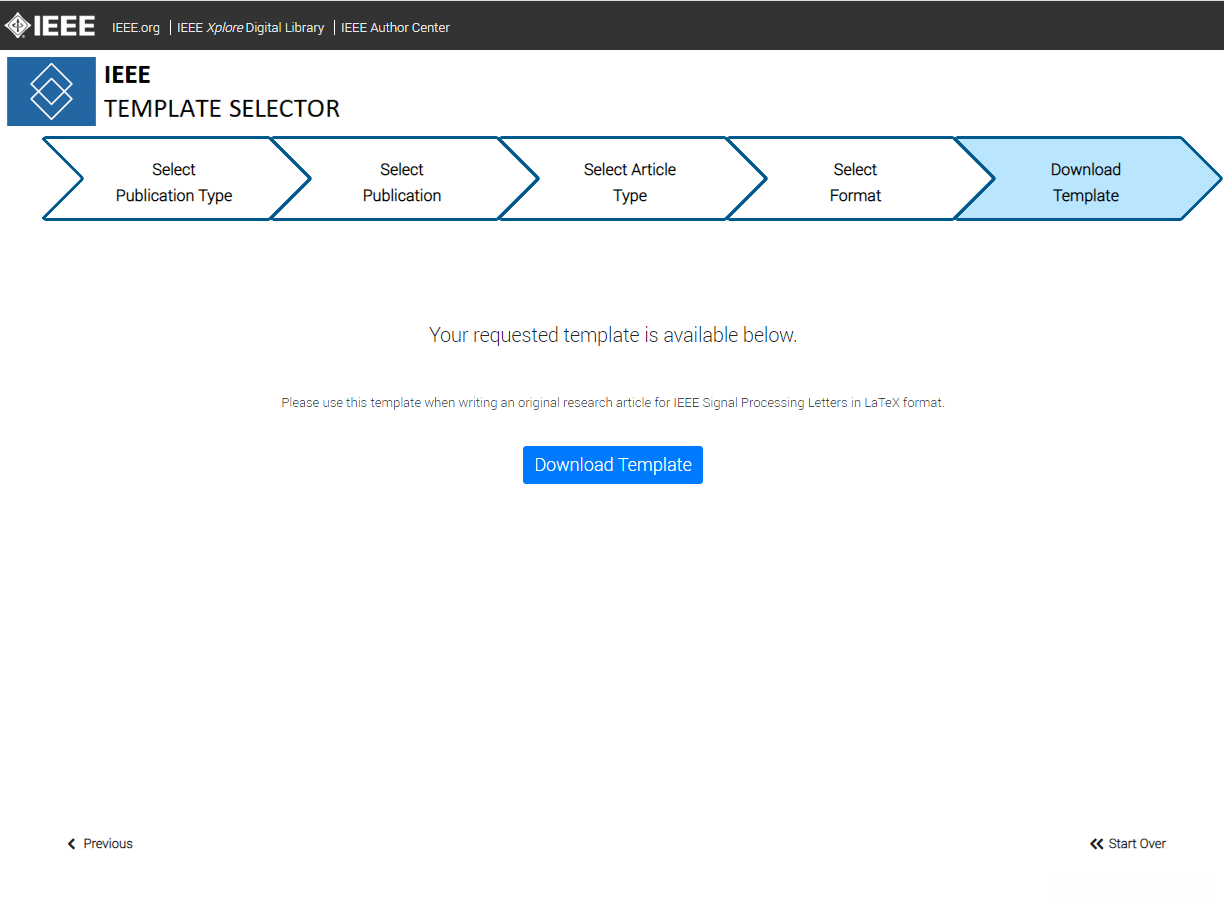Open the IEEE.org link

136,28
